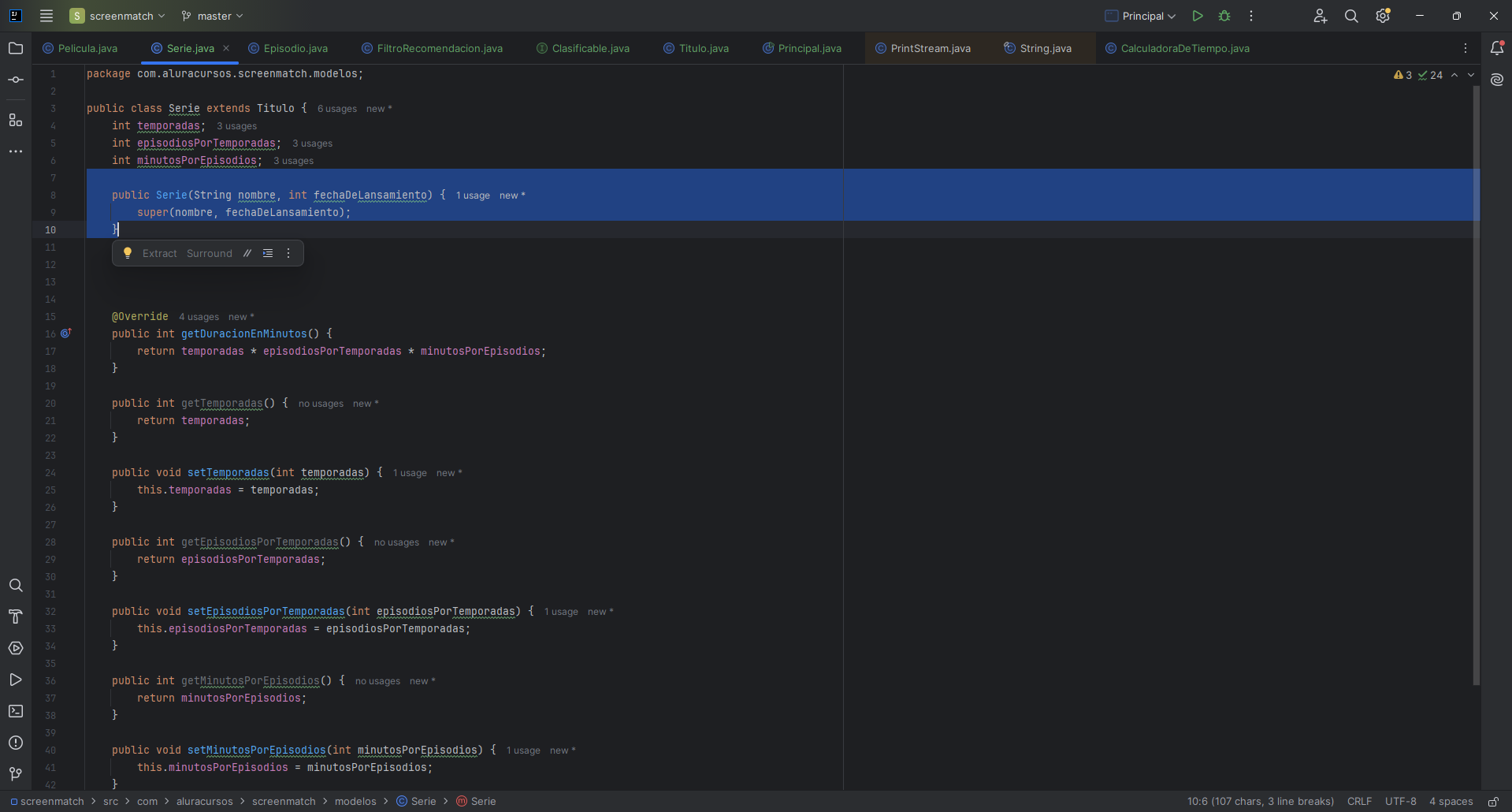Viewport: 1512px width, 812px height.
Task: Open floating toolbar more options
Action: 288,253
